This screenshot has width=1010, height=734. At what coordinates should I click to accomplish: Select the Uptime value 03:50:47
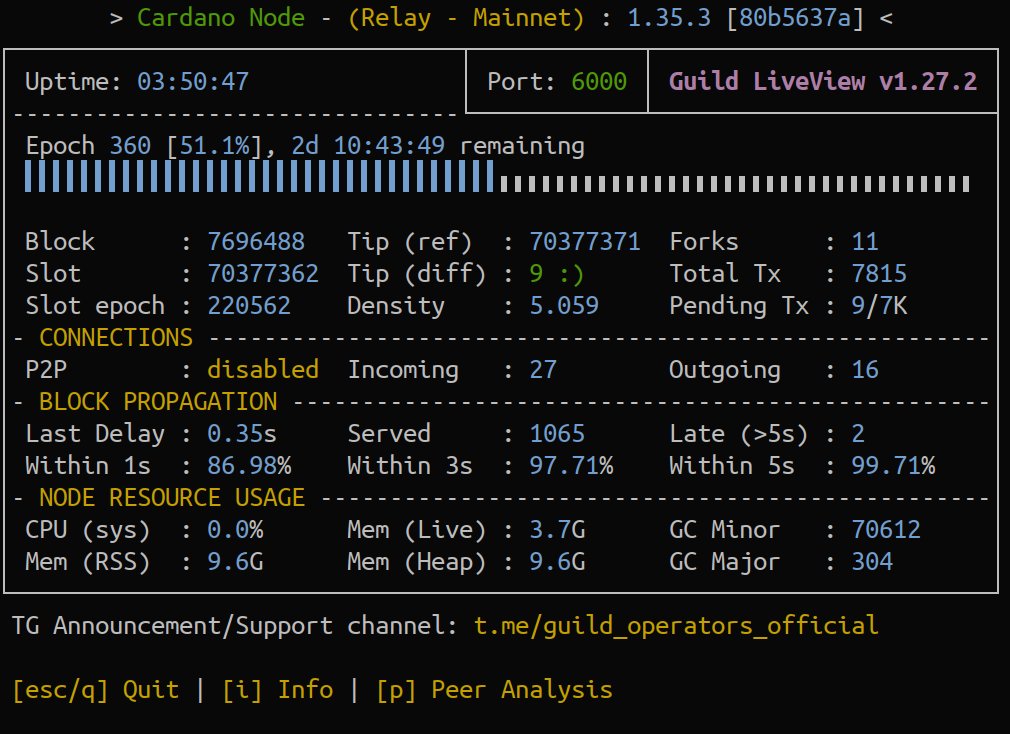click(x=193, y=82)
